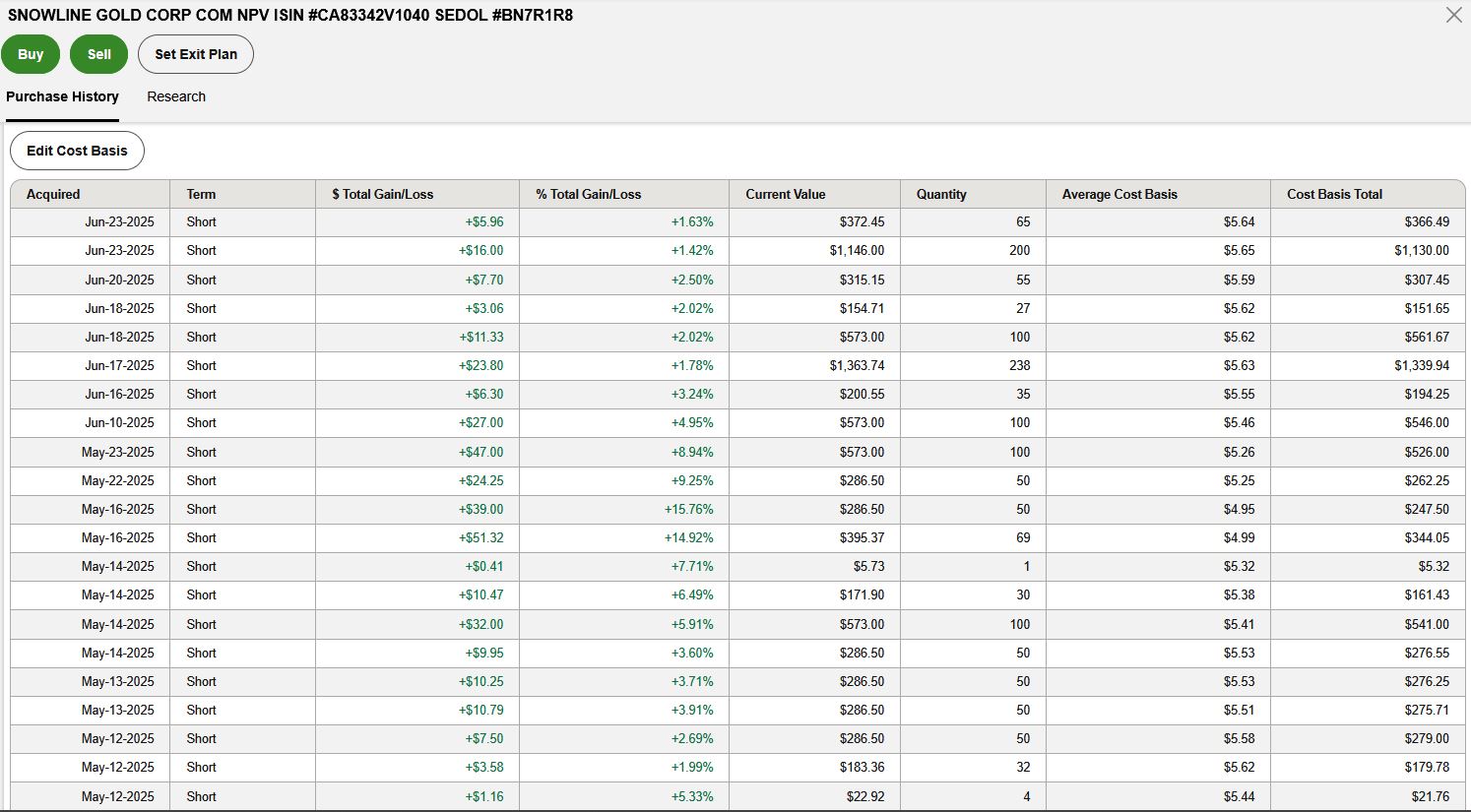Viewport: 1471px width, 812px height.
Task: Open the Set Exit Plan dialog
Action: 196,54
